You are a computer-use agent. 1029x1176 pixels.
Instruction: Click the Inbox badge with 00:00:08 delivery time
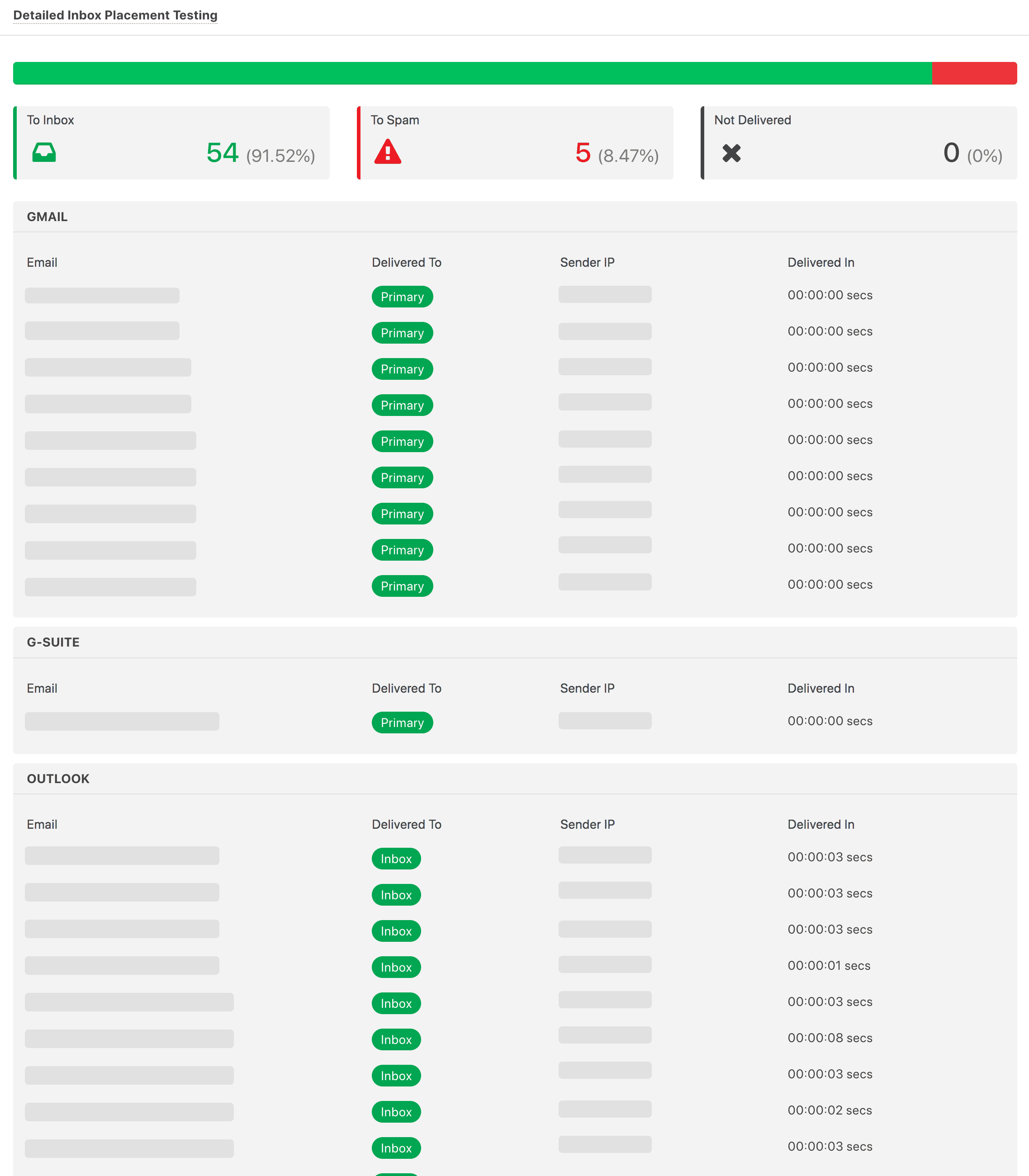click(x=396, y=1039)
